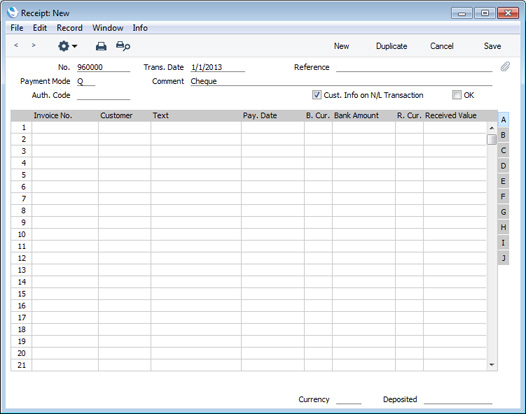Toggle Cust. Info on N/L Transaction checkbox

316,95
